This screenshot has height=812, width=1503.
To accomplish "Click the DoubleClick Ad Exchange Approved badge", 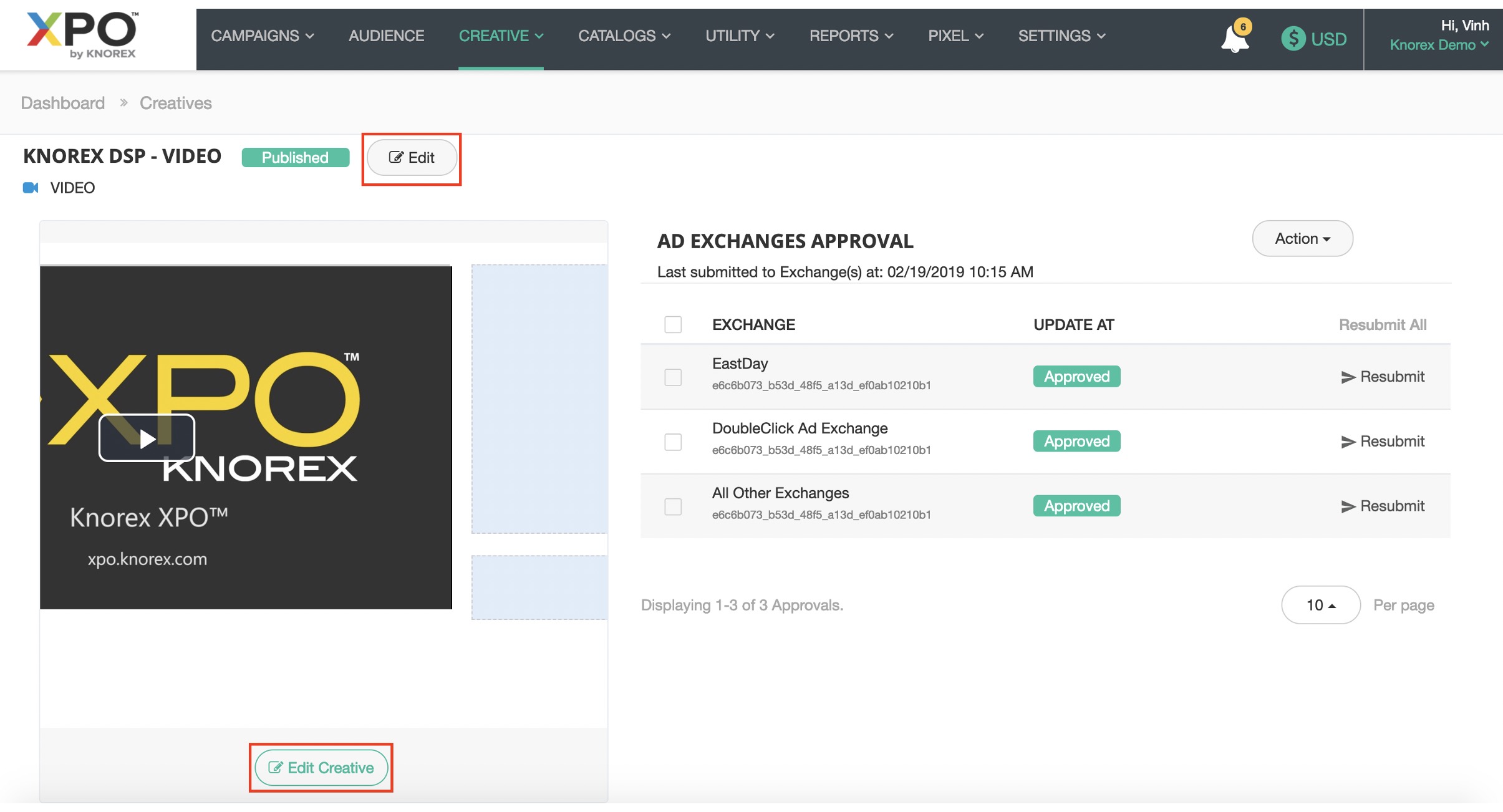I will coord(1076,442).
